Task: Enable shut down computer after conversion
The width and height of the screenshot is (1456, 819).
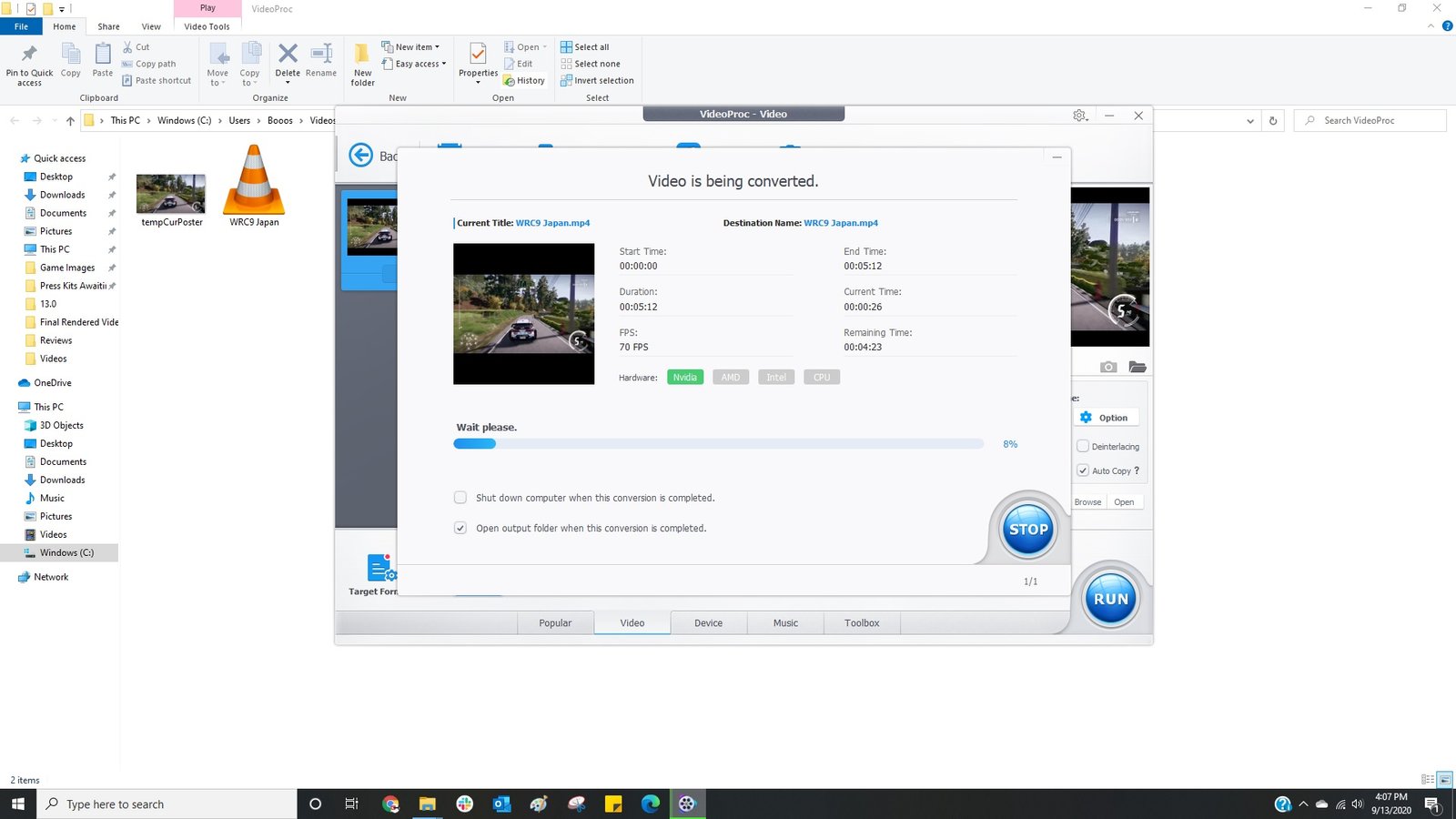Action: pos(460,498)
